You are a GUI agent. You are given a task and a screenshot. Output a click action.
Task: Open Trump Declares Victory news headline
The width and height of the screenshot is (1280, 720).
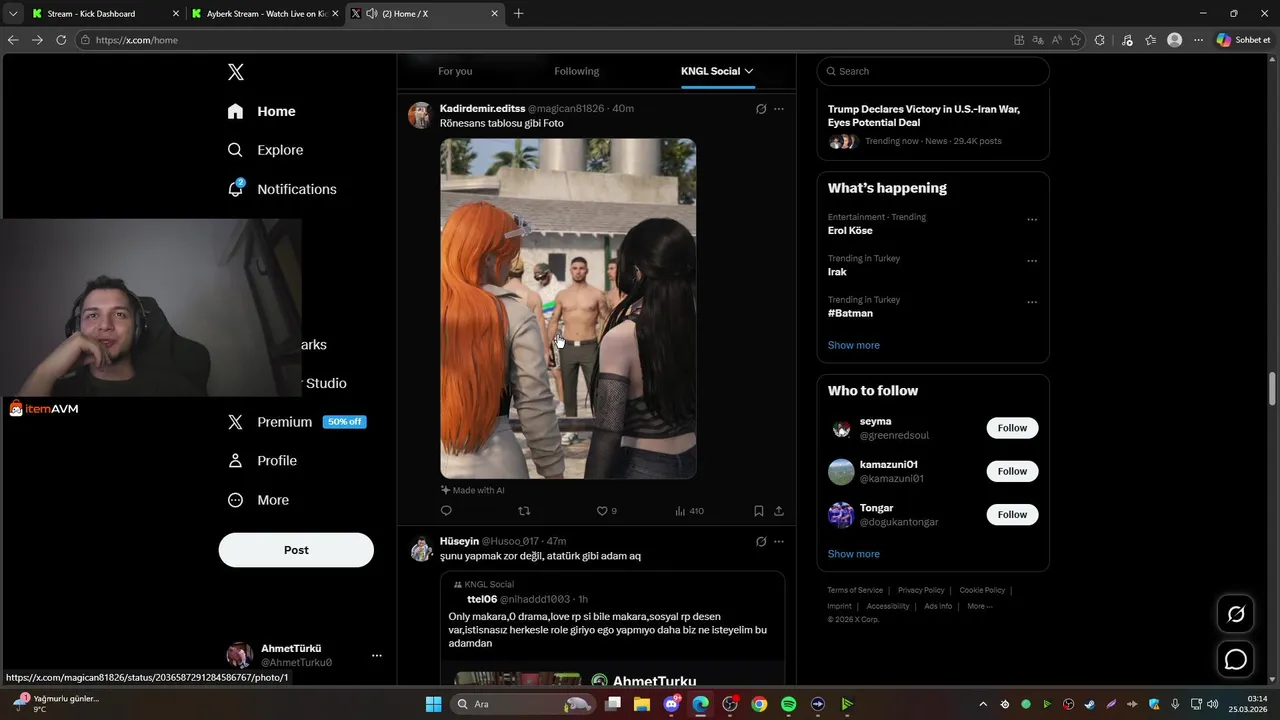point(924,116)
